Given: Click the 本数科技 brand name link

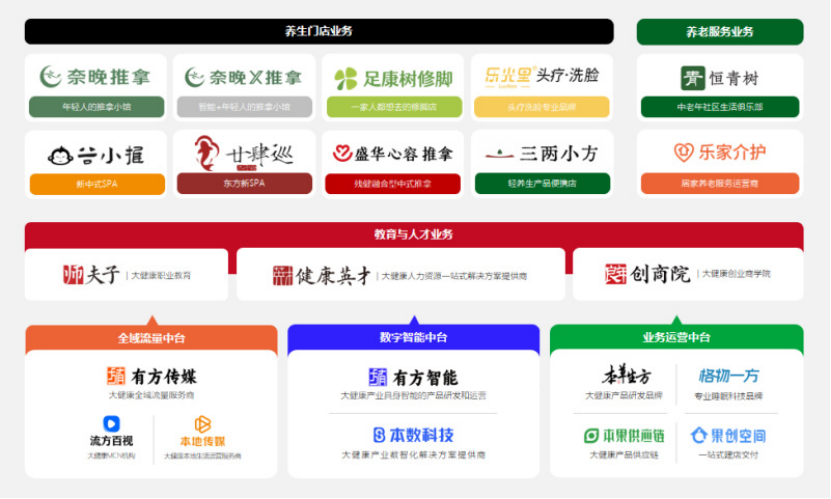Looking at the screenshot, I should coord(413,435).
